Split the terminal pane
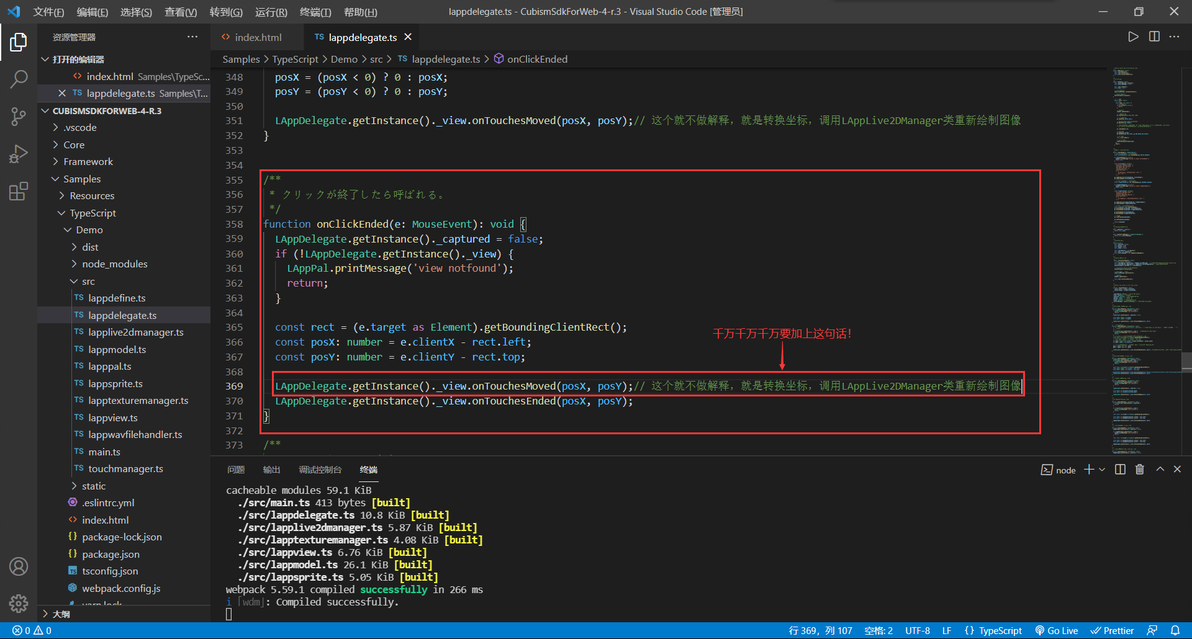The height and width of the screenshot is (639, 1192). (1120, 470)
